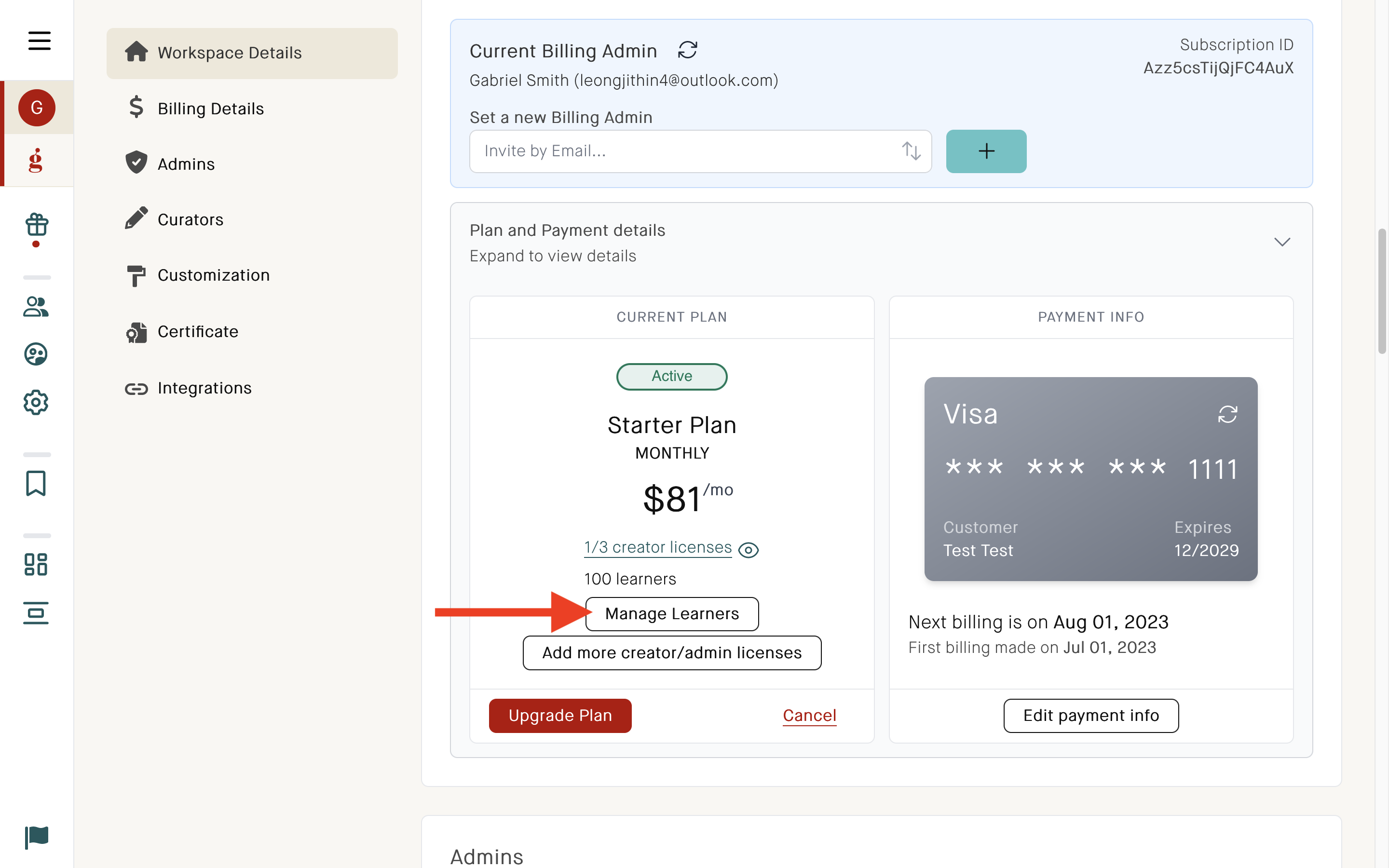Open the palette face icon in sidebar
The width and height of the screenshot is (1389, 868).
pyautogui.click(x=36, y=354)
